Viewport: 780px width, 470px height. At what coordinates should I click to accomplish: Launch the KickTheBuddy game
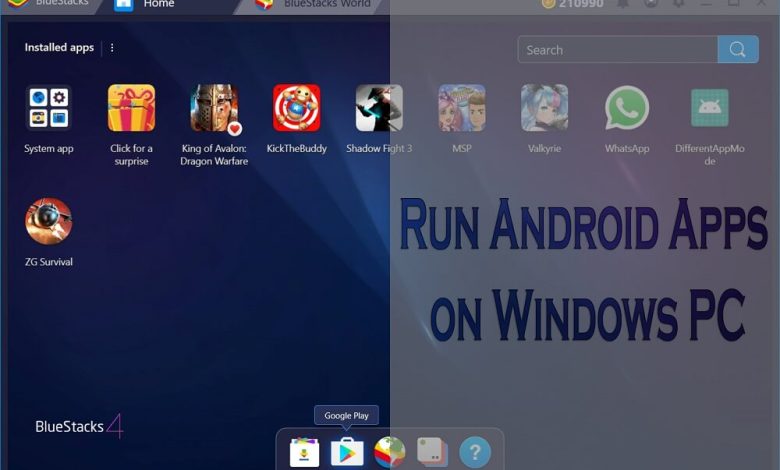point(296,108)
